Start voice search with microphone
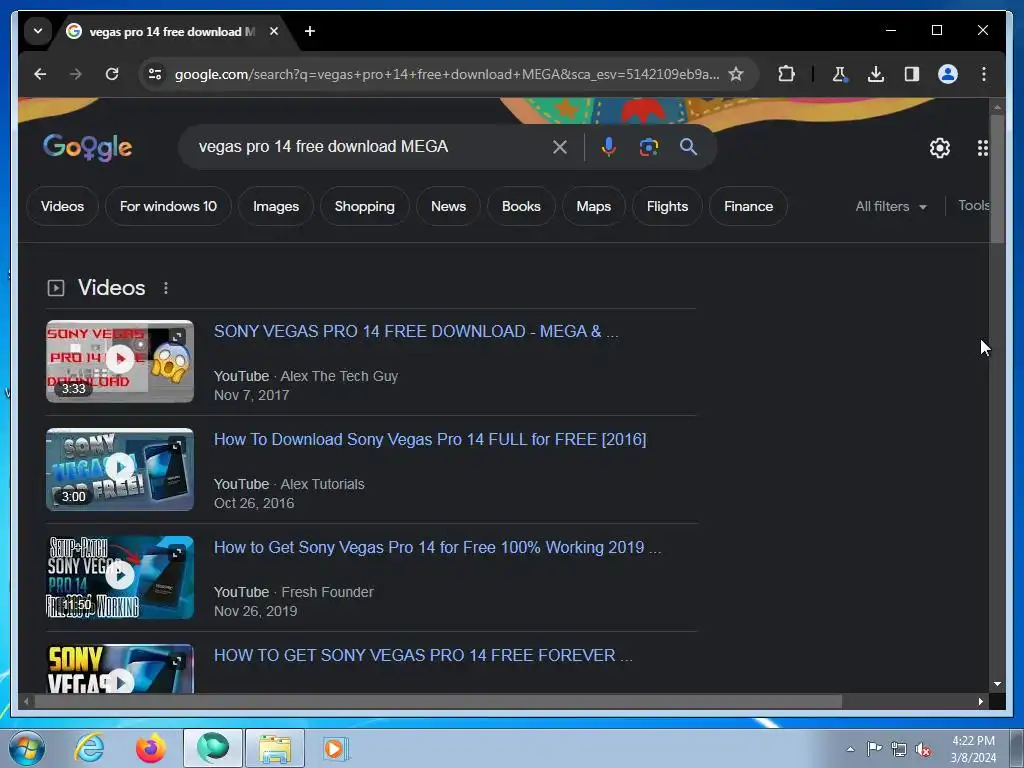This screenshot has height=768, width=1024. pos(609,147)
